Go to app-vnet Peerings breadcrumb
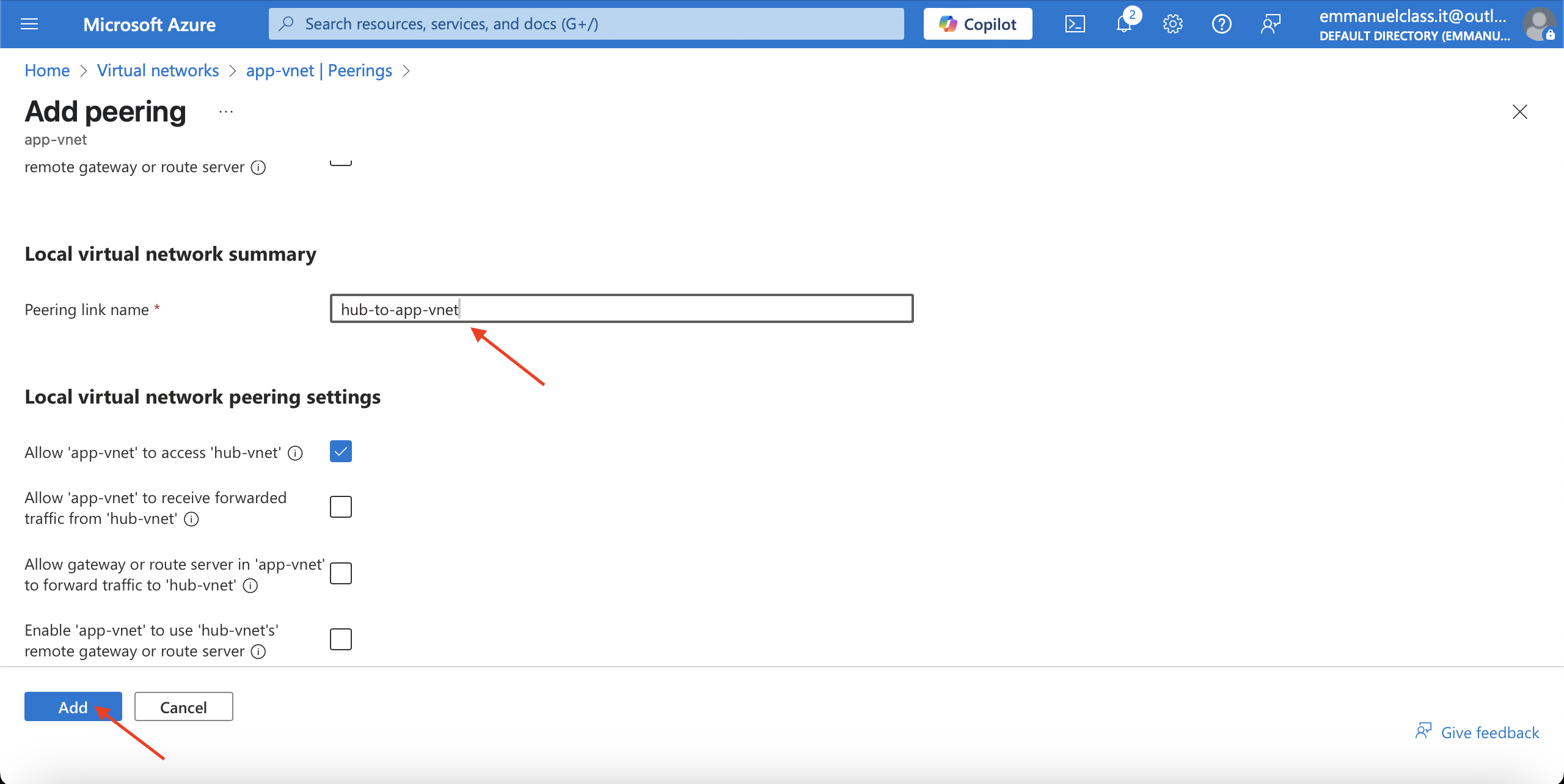The height and width of the screenshot is (784, 1564). click(x=319, y=70)
